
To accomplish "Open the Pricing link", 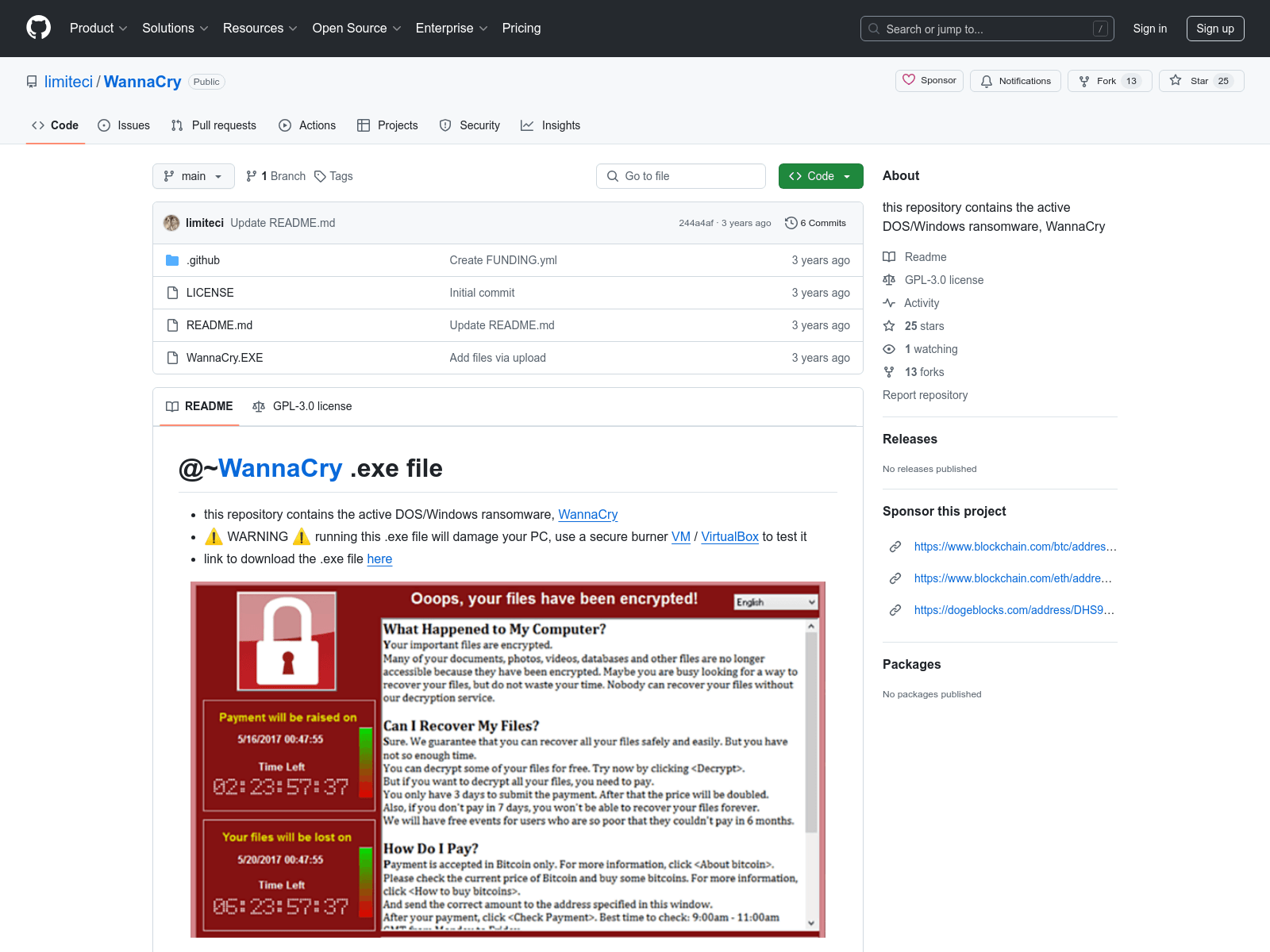I will pyautogui.click(x=521, y=28).
